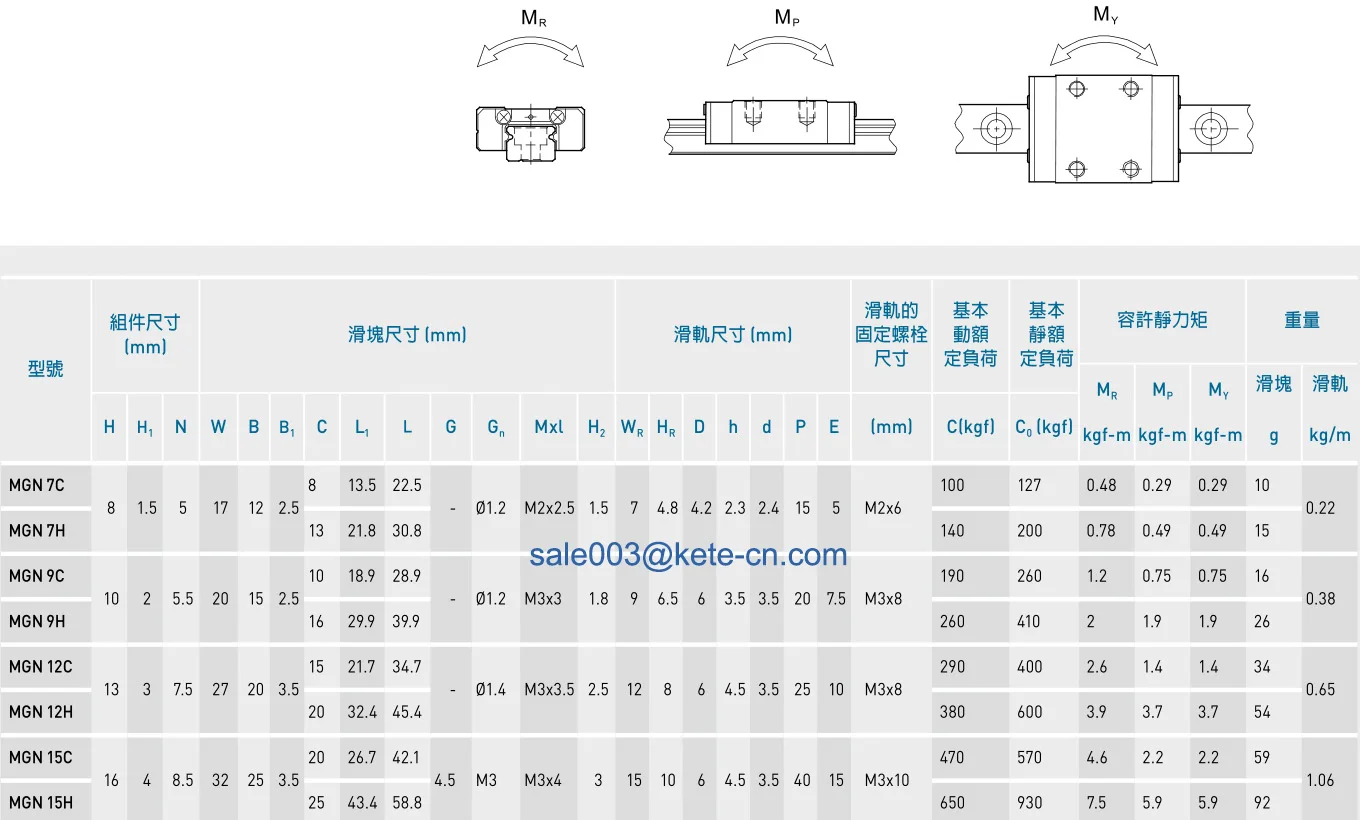Select the 型號 column header
The height and width of the screenshot is (820, 1360).
pyautogui.click(x=46, y=370)
